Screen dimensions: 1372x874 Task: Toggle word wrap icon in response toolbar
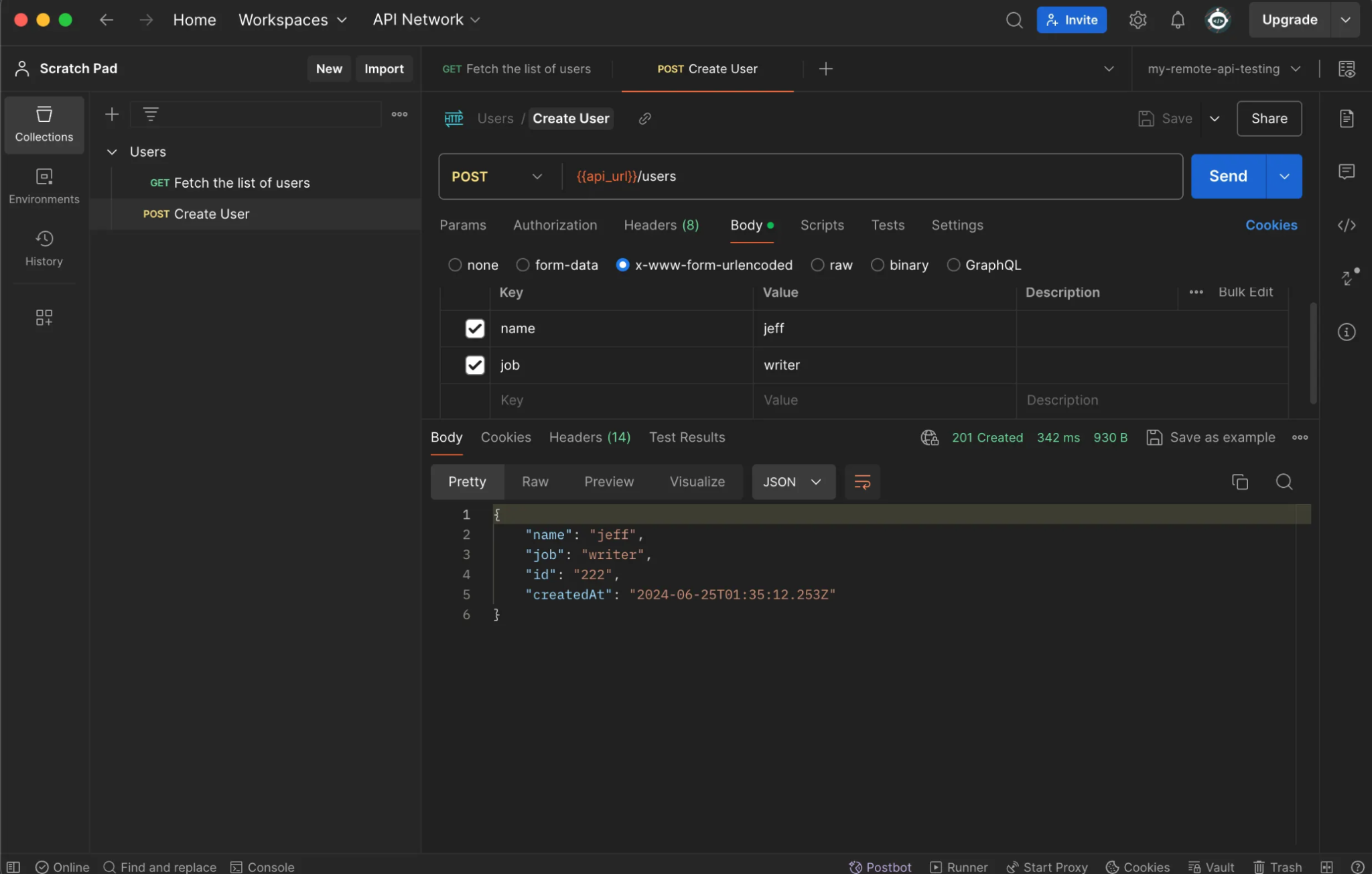click(x=862, y=482)
